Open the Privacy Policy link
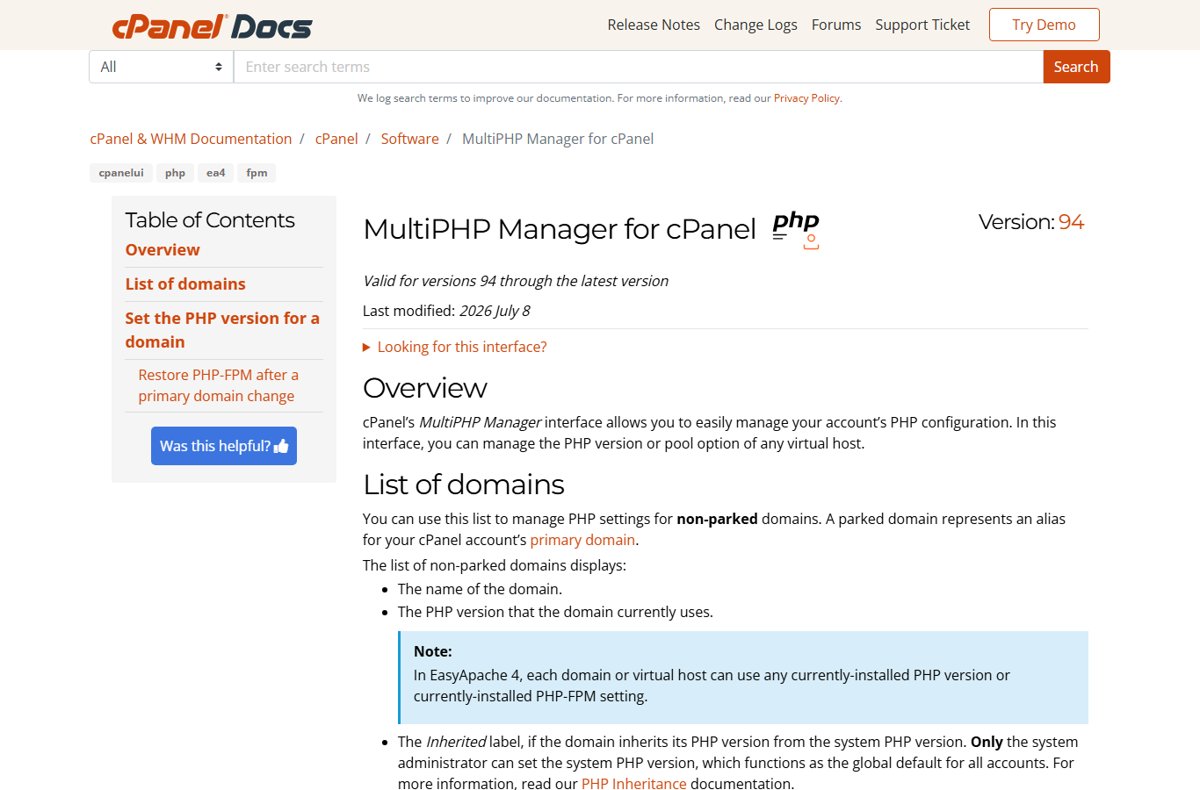The width and height of the screenshot is (1200, 790). tap(807, 99)
